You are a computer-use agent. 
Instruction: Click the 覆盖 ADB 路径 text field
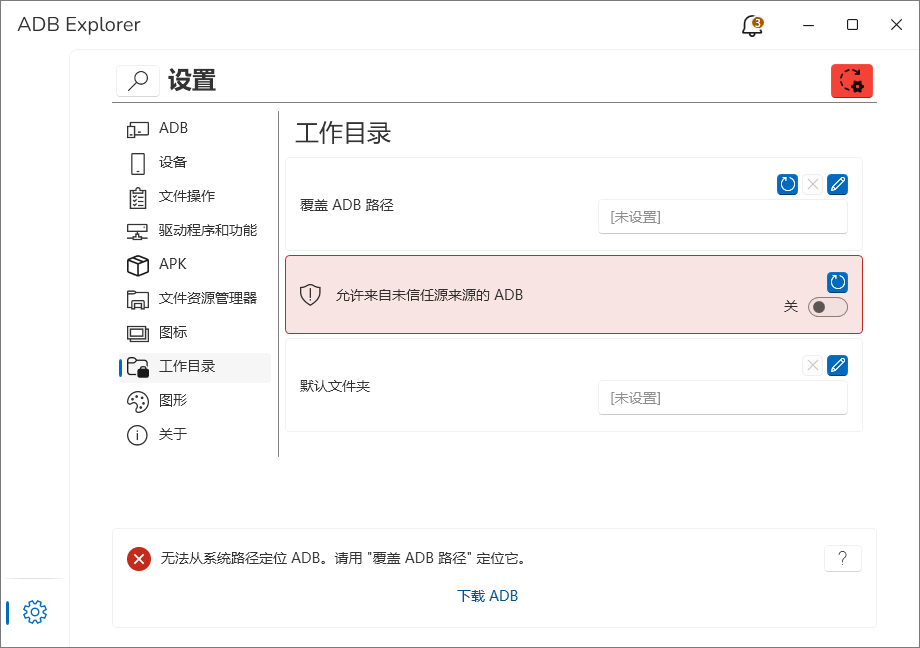pyautogui.click(x=723, y=217)
